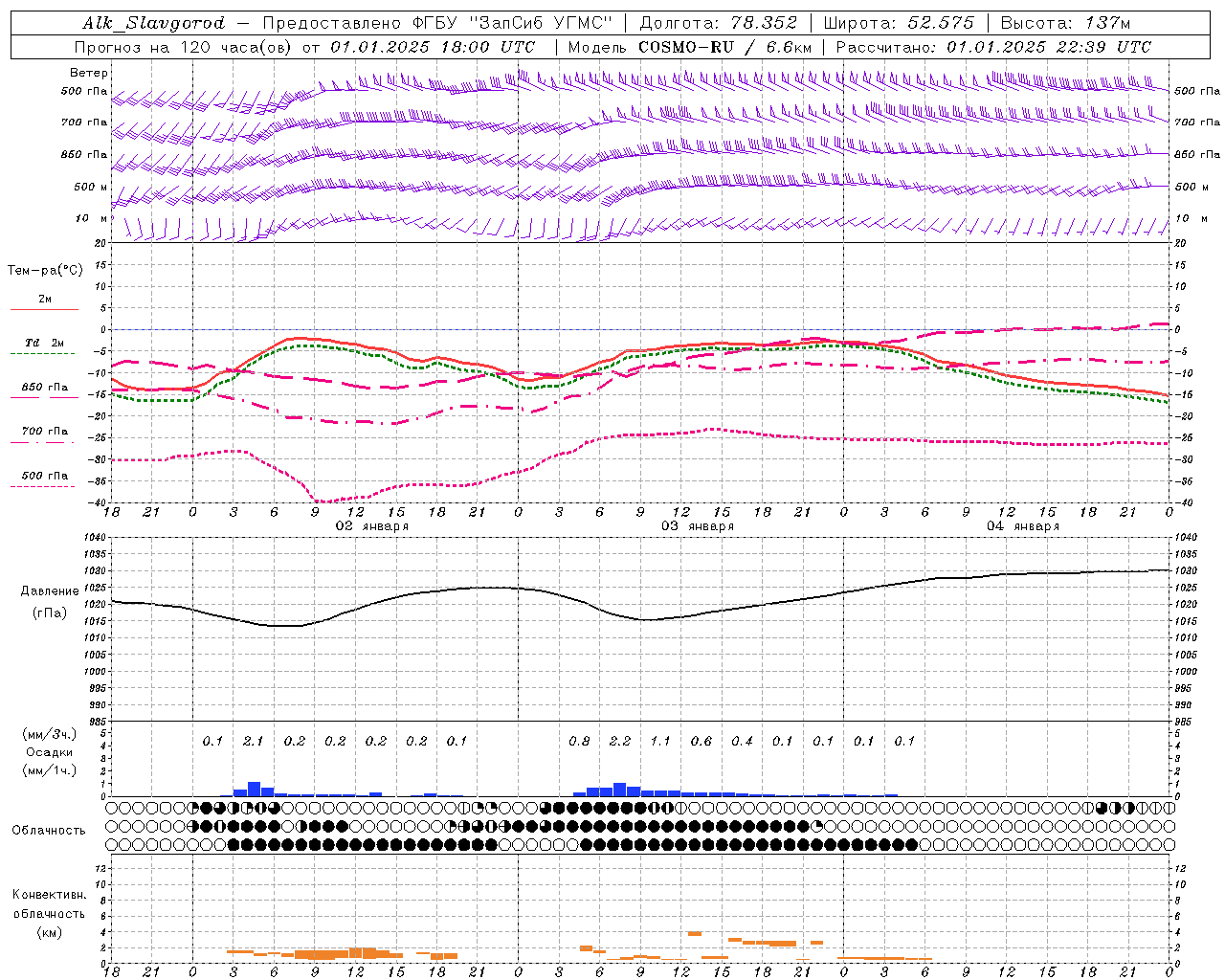Click the station name Alk_Slavgorod in header
Image resolution: width=1225 pixels, height=980 pixels.
(153, 23)
